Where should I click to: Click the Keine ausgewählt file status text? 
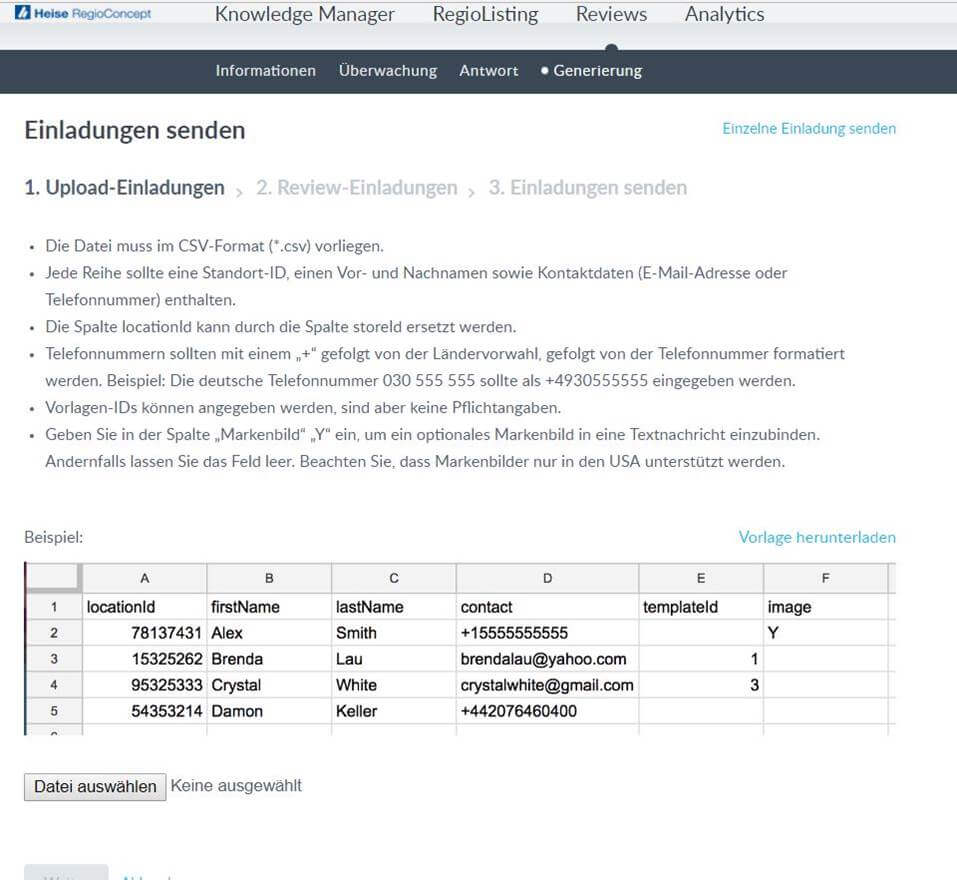pyautogui.click(x=236, y=785)
